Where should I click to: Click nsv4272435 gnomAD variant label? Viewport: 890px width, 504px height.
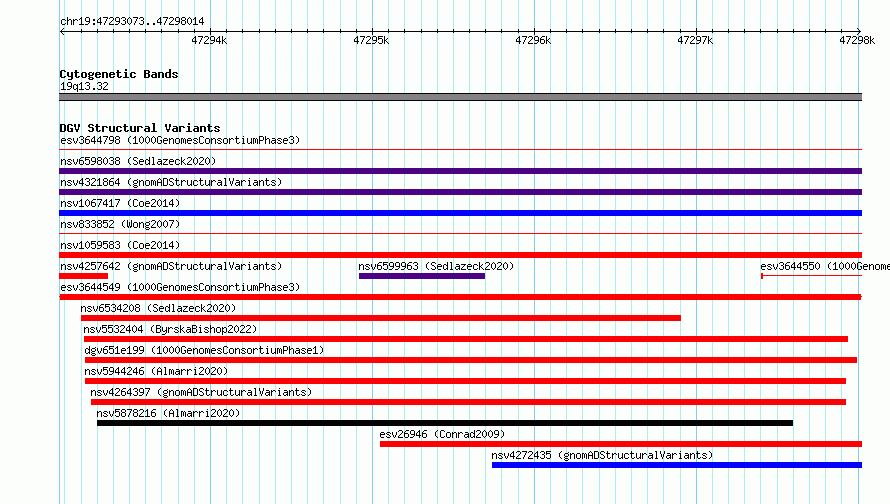602,455
